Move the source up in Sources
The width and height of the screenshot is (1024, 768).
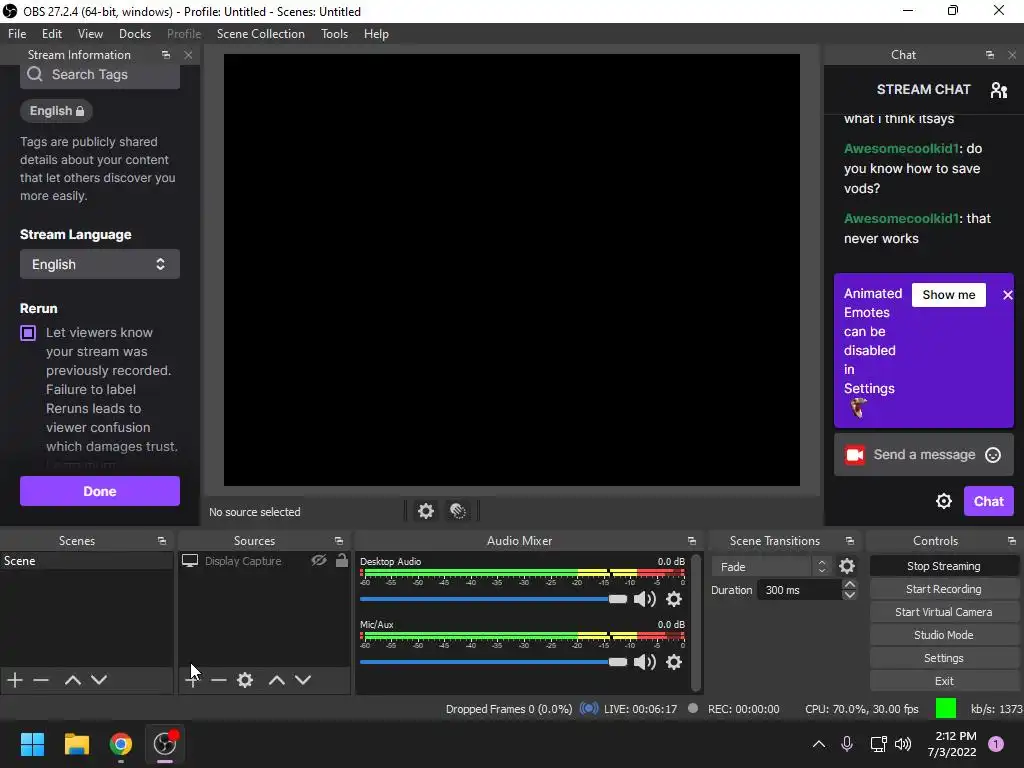pos(277,680)
